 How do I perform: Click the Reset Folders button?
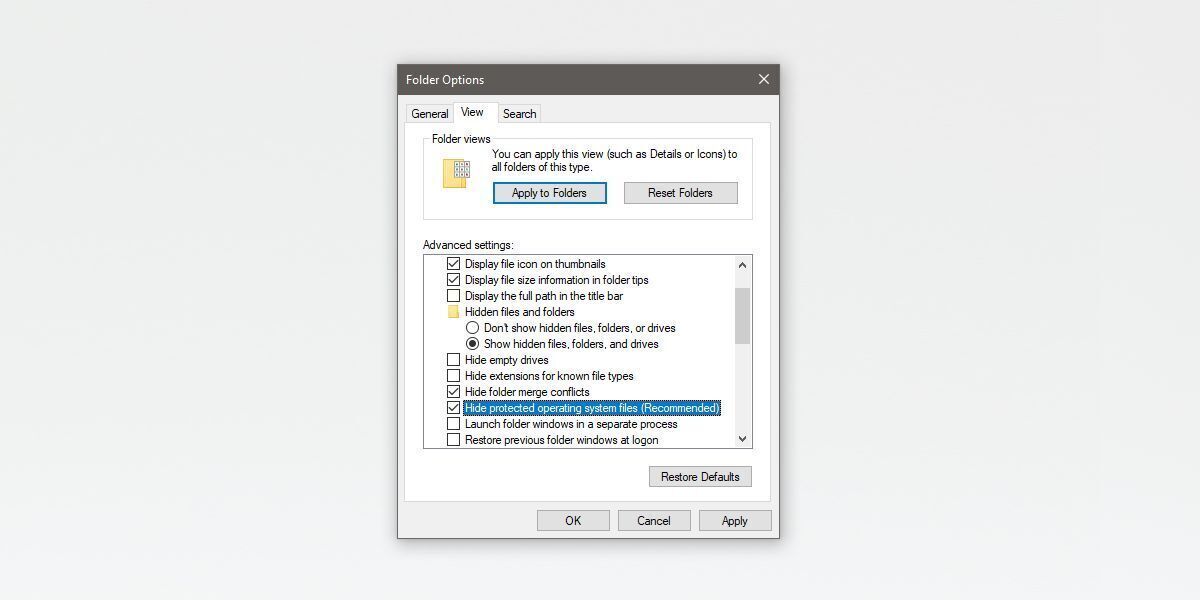[x=680, y=193]
